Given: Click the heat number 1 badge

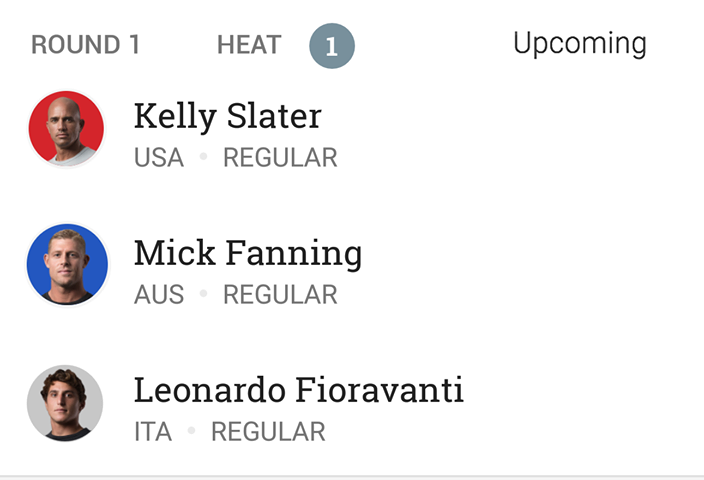Looking at the screenshot, I should (x=332, y=46).
